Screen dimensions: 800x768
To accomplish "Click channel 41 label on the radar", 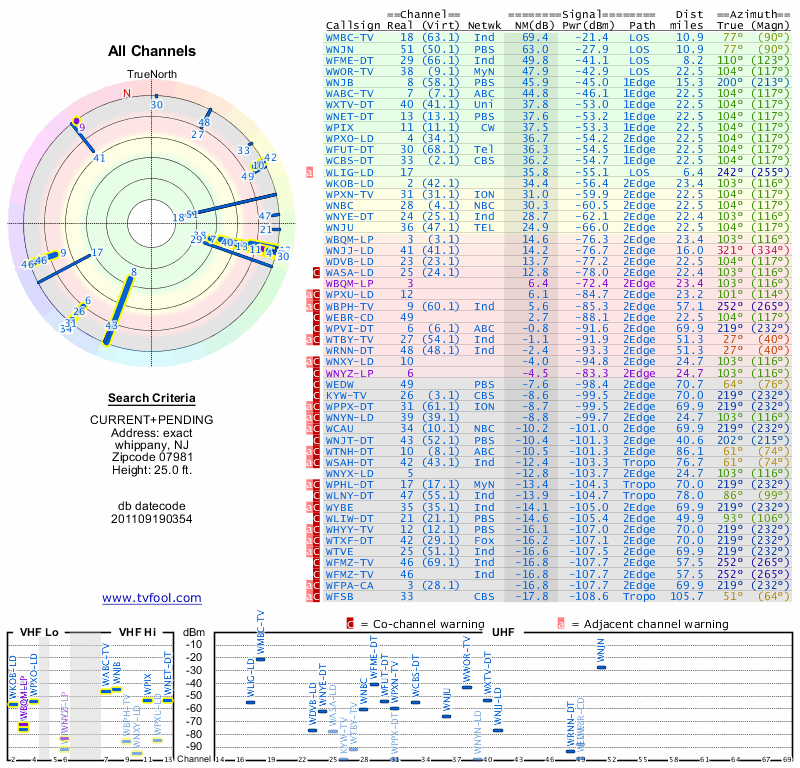I will tap(99, 158).
